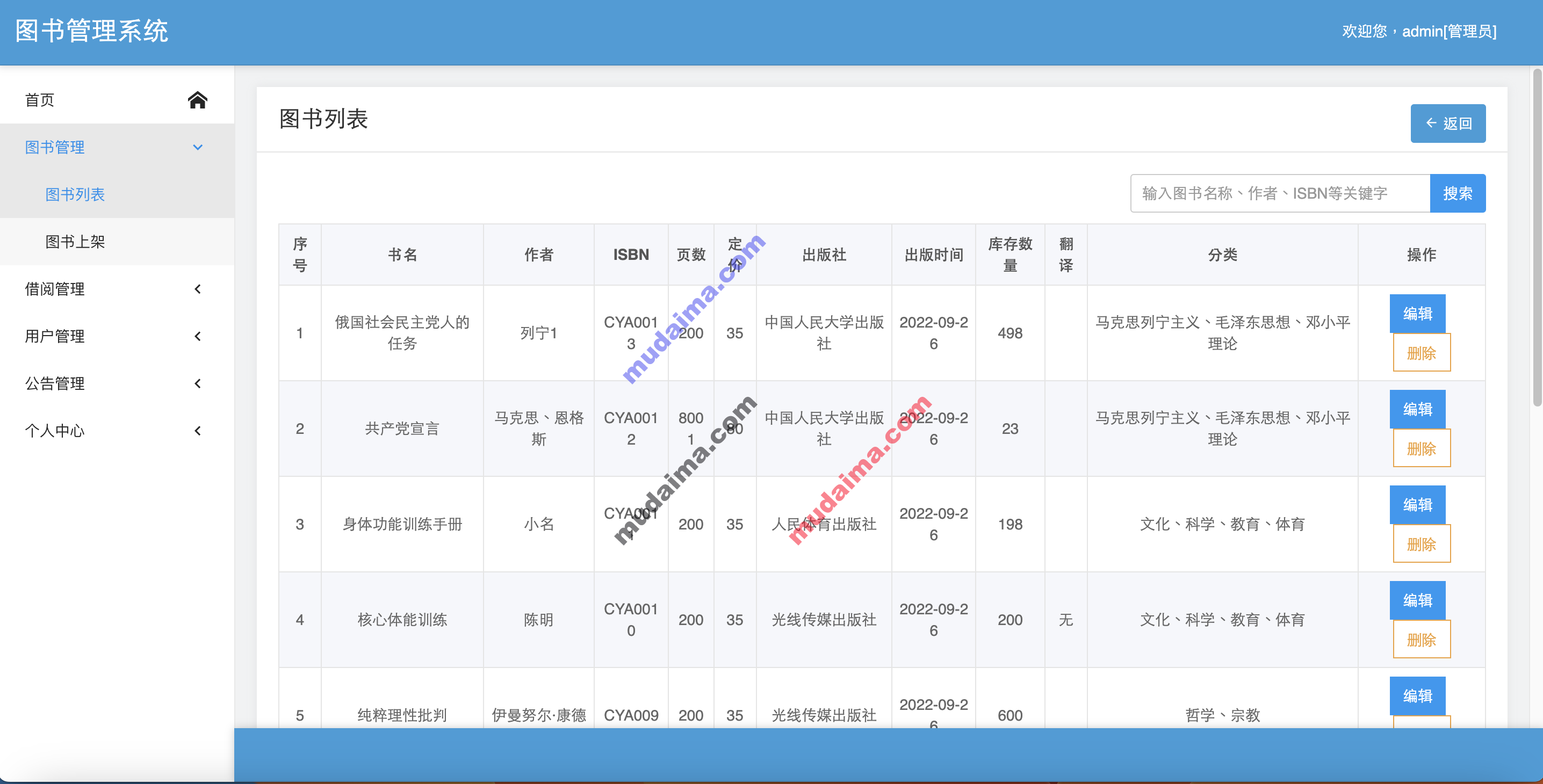The width and height of the screenshot is (1543, 784).
Task: Select the 纯粹理性批判 title cell
Action: 402,715
